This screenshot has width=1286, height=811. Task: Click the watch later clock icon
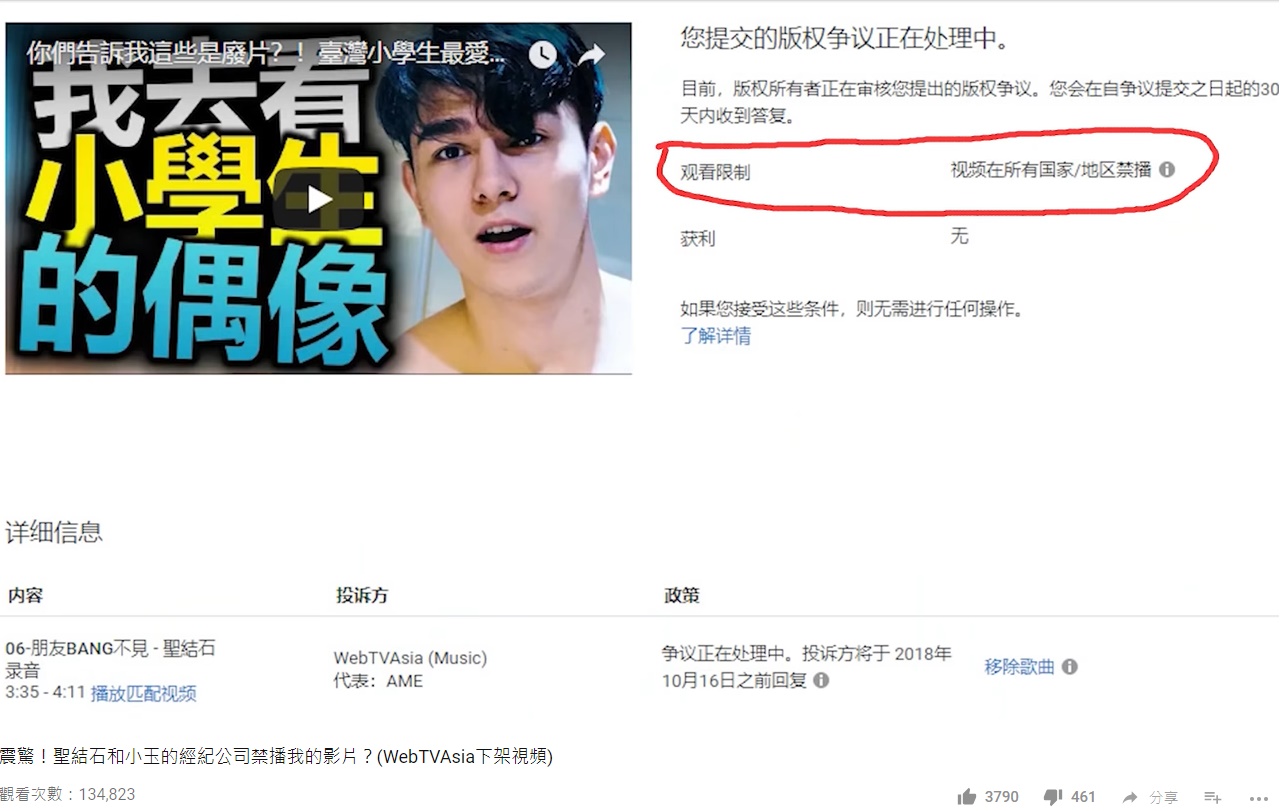[542, 54]
